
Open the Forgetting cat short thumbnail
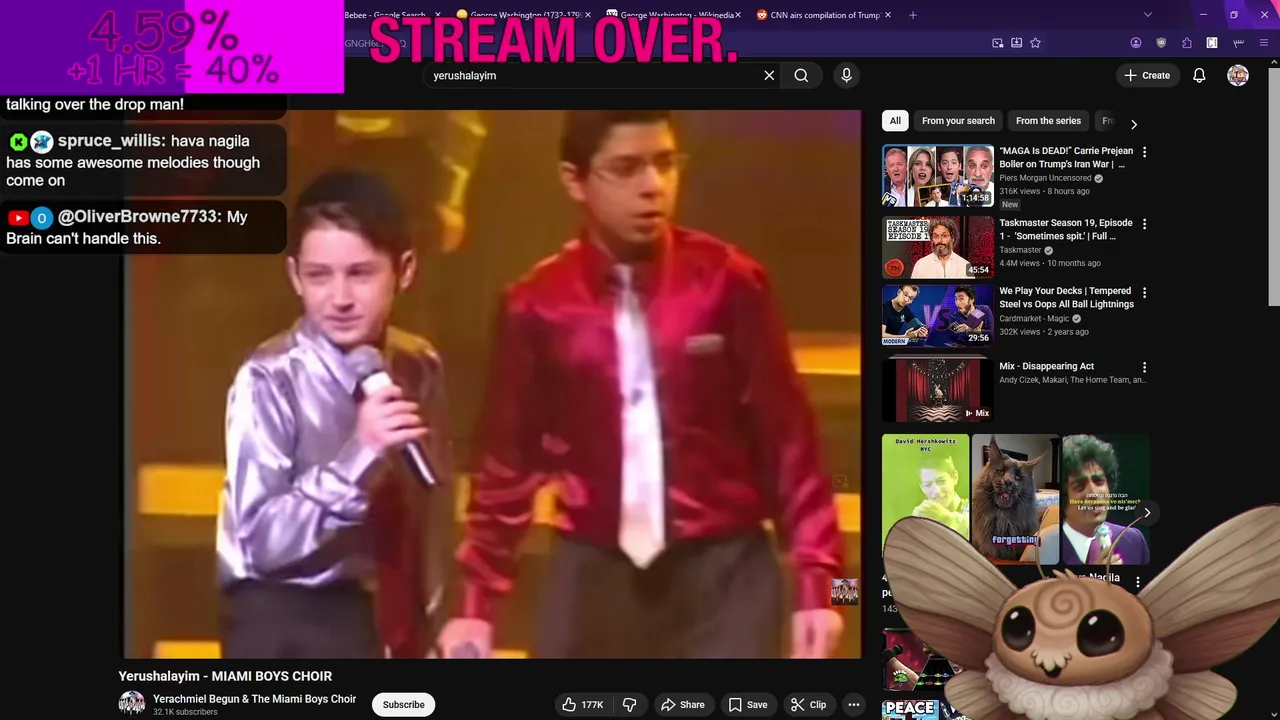tap(1015, 497)
